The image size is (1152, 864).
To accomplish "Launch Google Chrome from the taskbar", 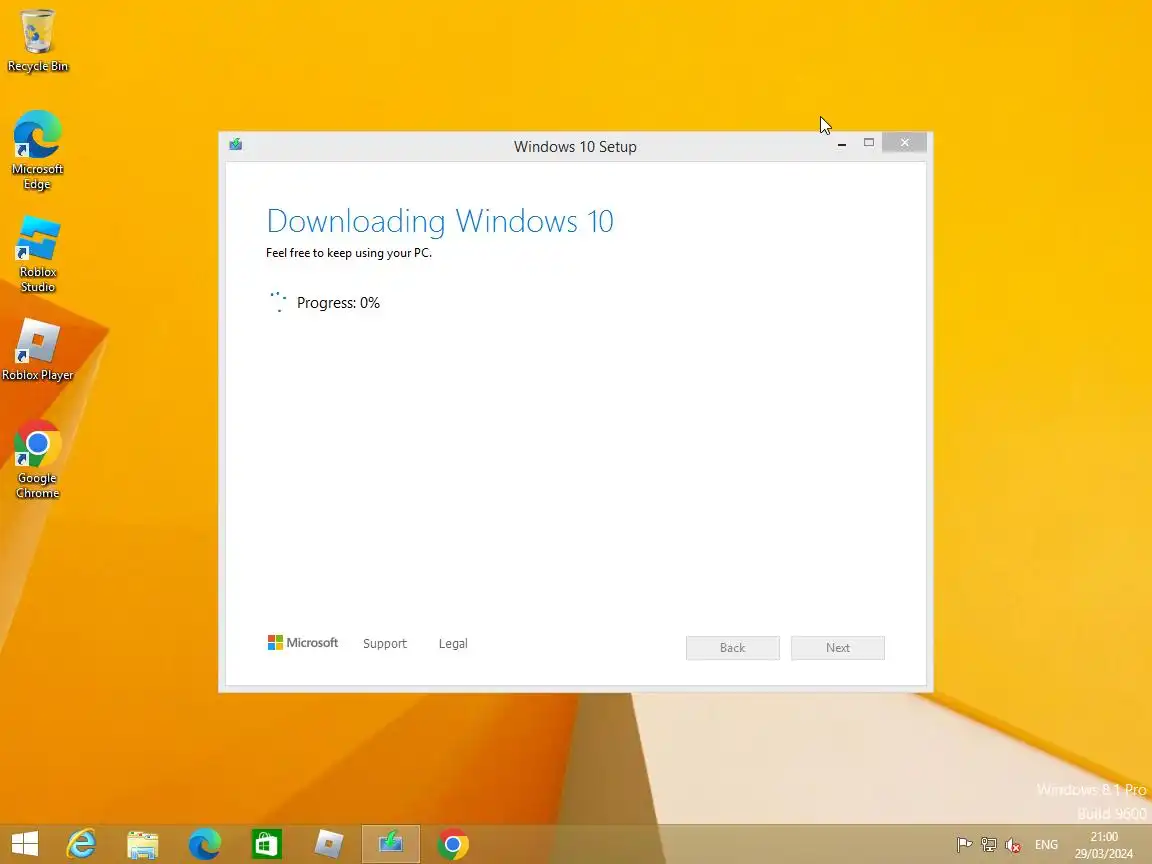I will tap(453, 844).
